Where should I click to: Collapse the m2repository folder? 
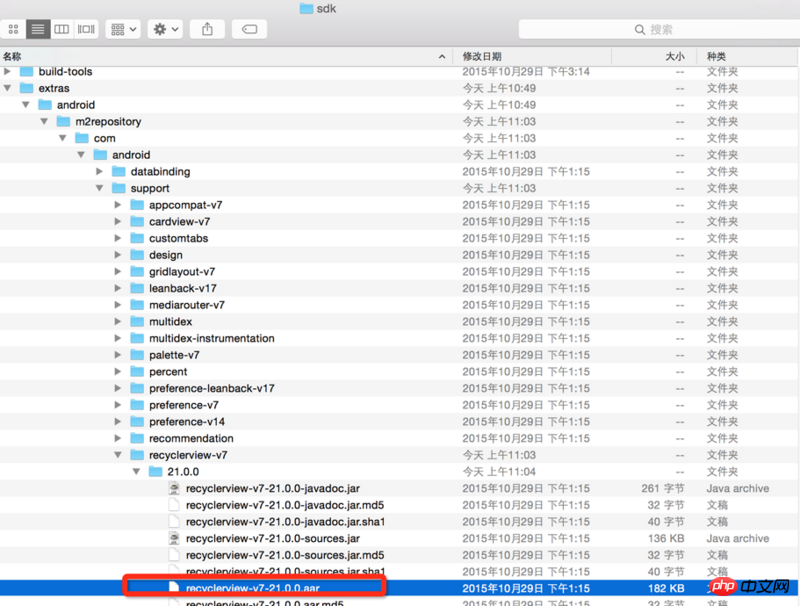pos(45,122)
